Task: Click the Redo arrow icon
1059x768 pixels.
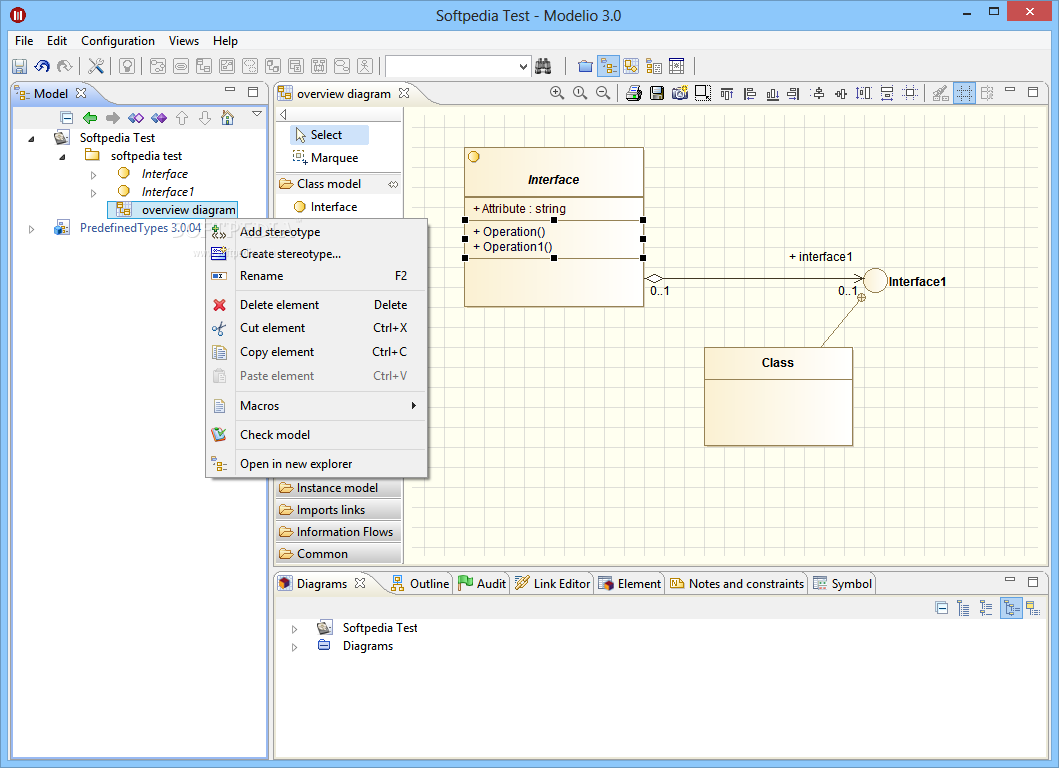Action: coord(64,66)
